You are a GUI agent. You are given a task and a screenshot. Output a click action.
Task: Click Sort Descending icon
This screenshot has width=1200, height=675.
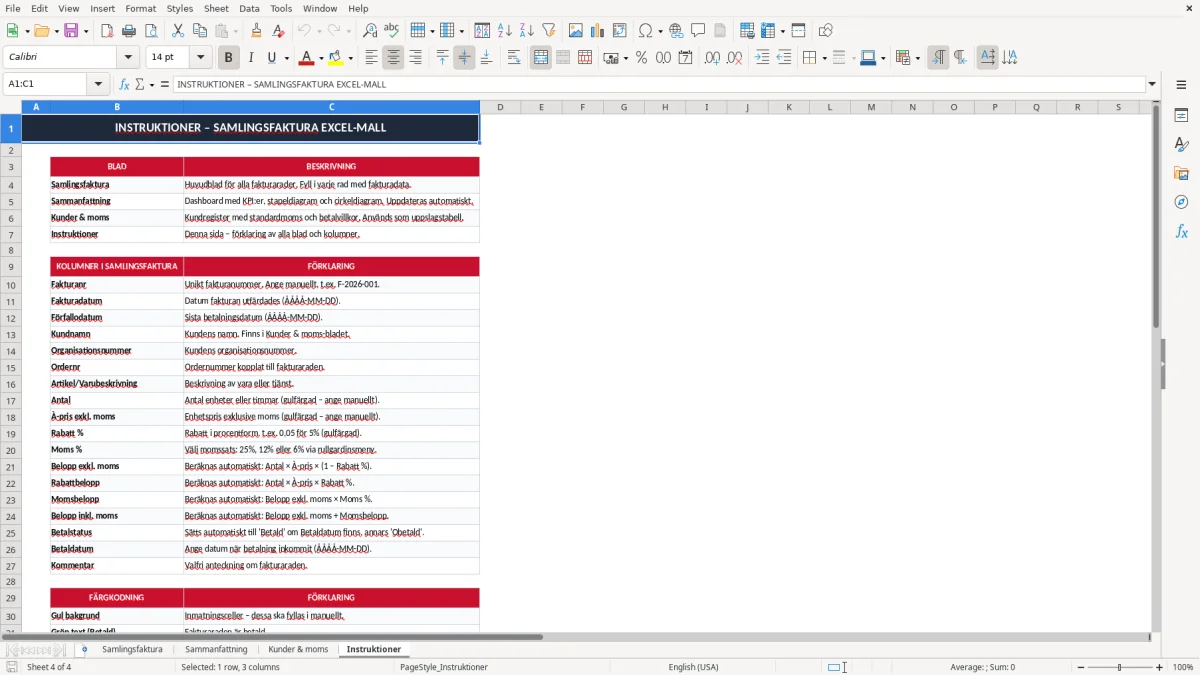pos(527,31)
